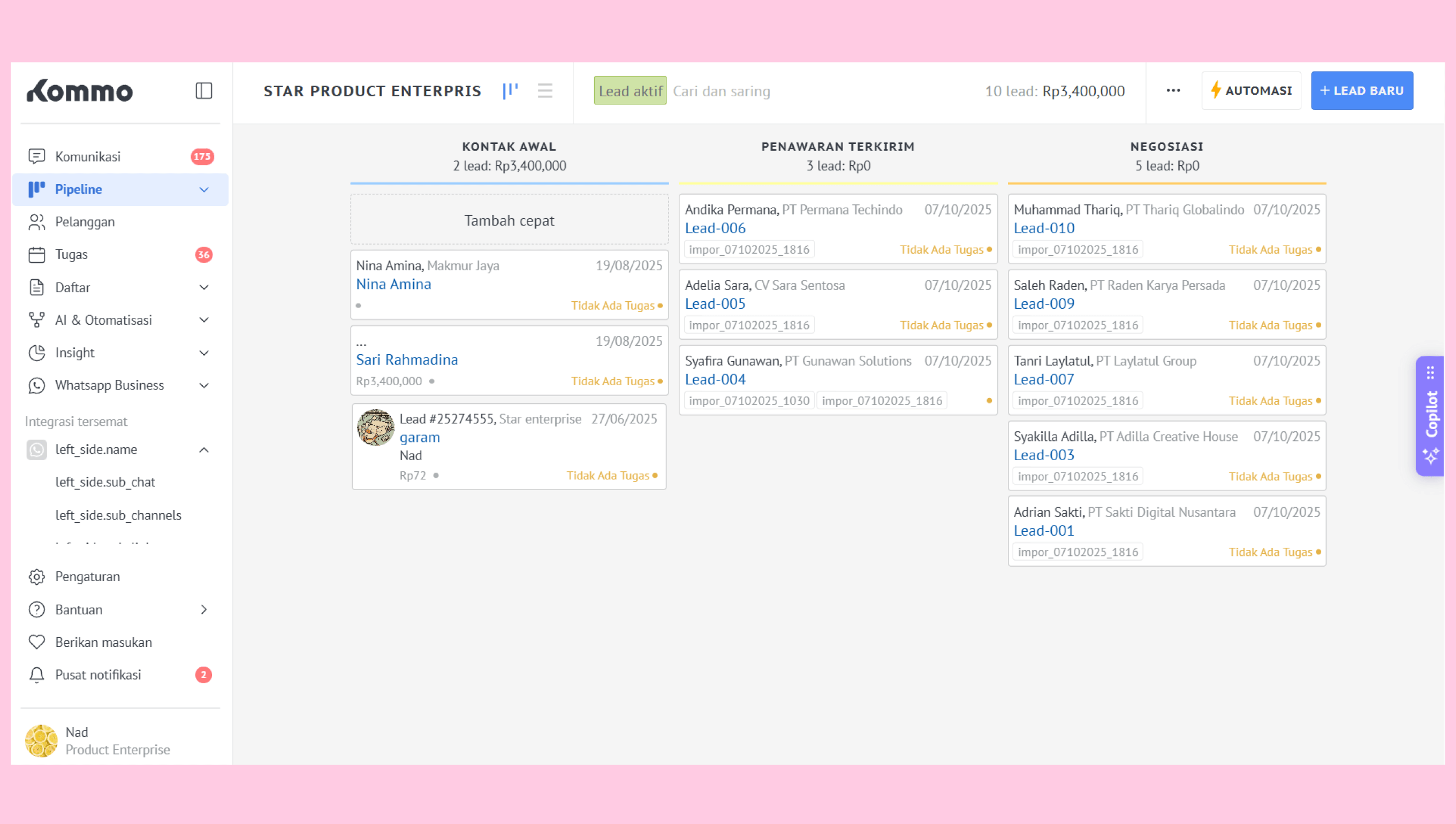The height and width of the screenshot is (824, 1456).
Task: Switch to list view icon
Action: (544, 90)
